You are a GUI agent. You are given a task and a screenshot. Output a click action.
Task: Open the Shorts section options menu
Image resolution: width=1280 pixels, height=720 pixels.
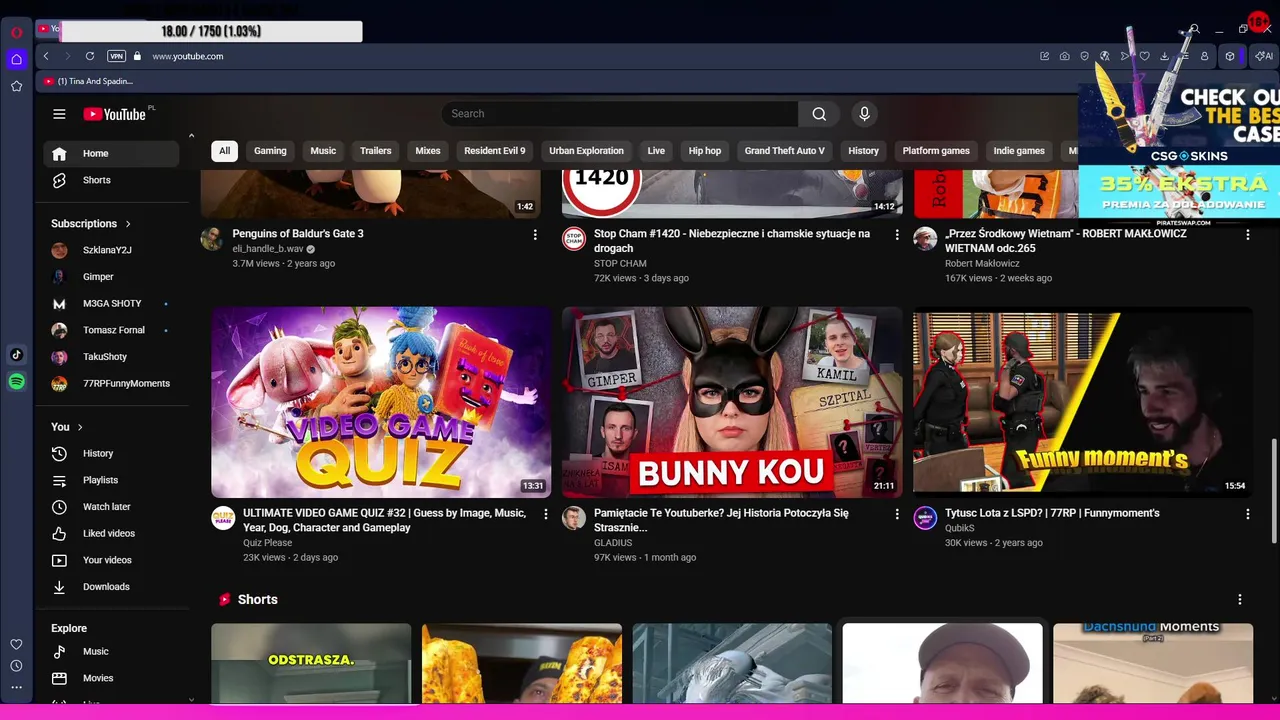pos(1240,600)
